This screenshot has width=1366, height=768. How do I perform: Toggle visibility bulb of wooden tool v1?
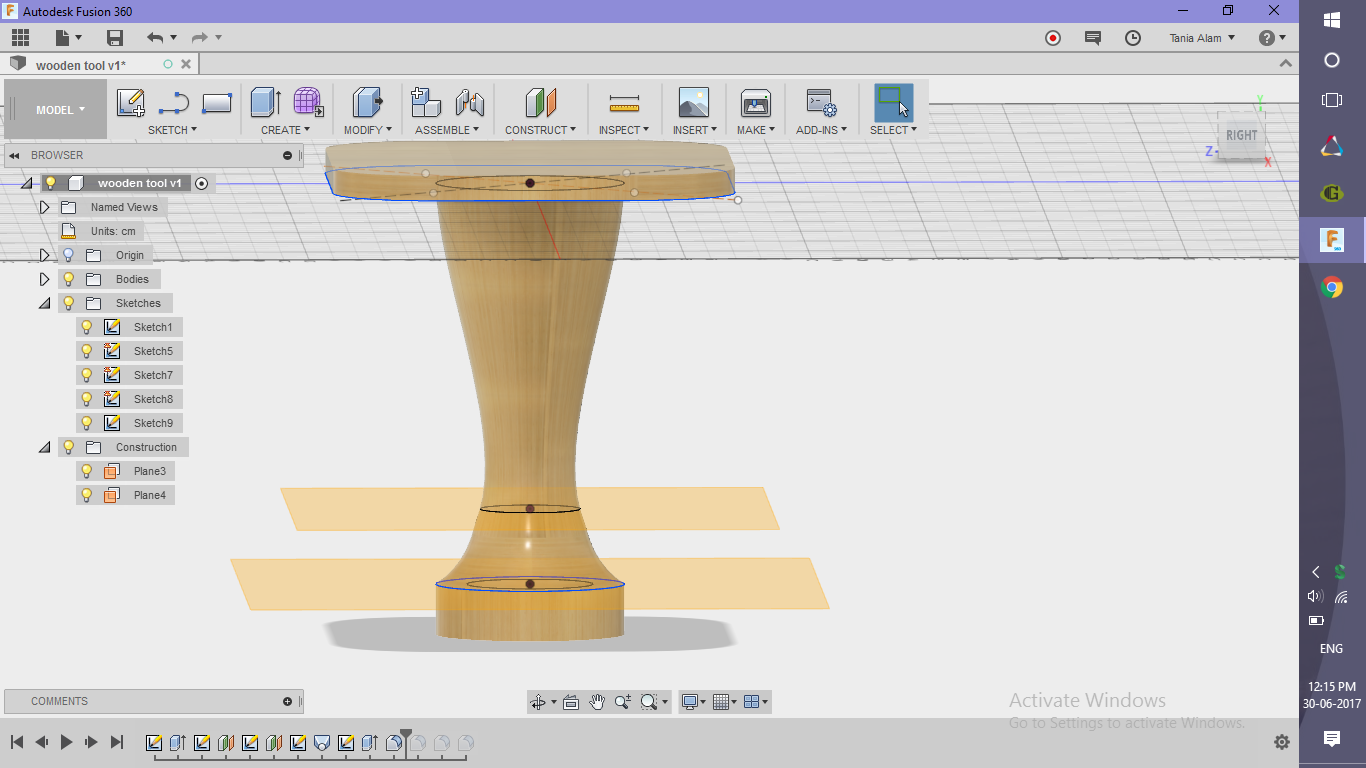(51, 183)
